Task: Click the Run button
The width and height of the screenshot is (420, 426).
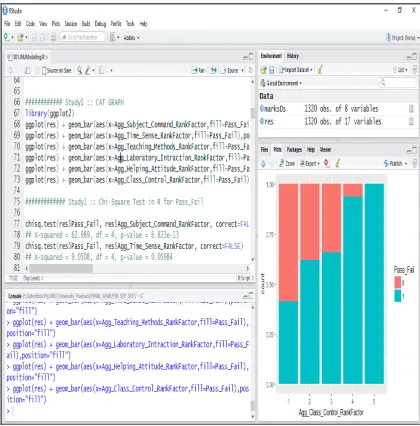Action: [198, 70]
